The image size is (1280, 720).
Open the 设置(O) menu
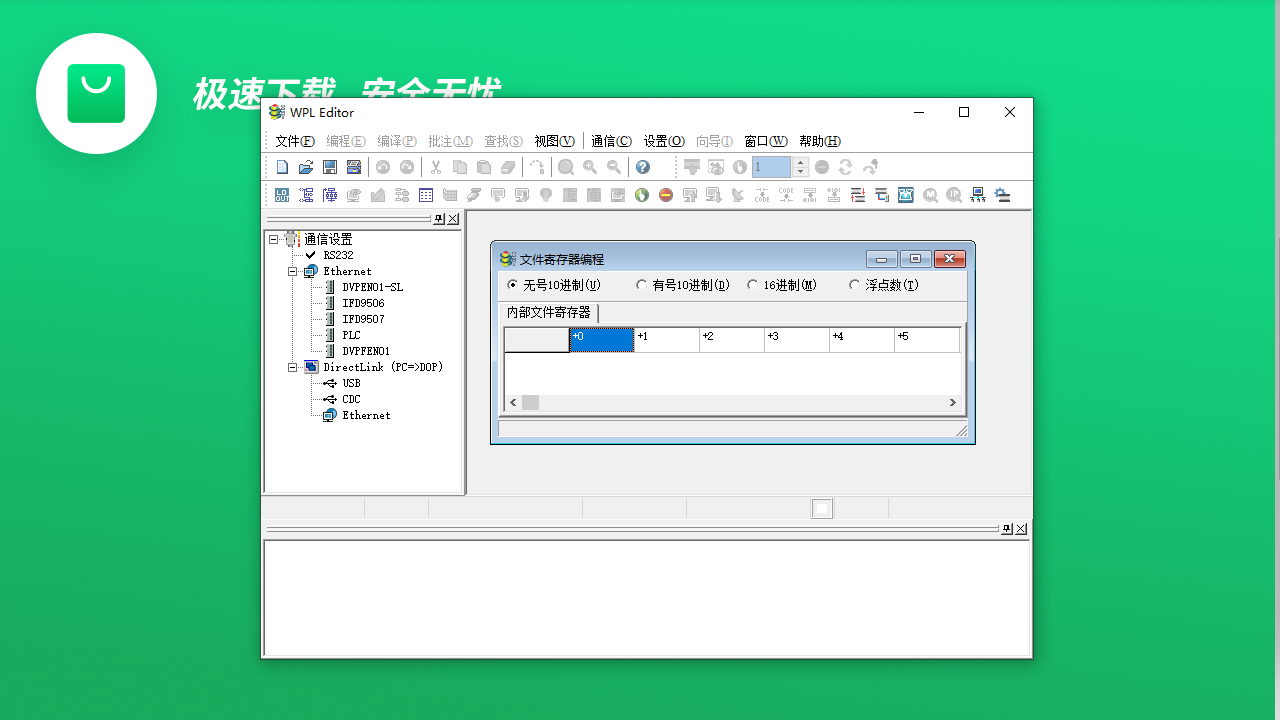(664, 141)
